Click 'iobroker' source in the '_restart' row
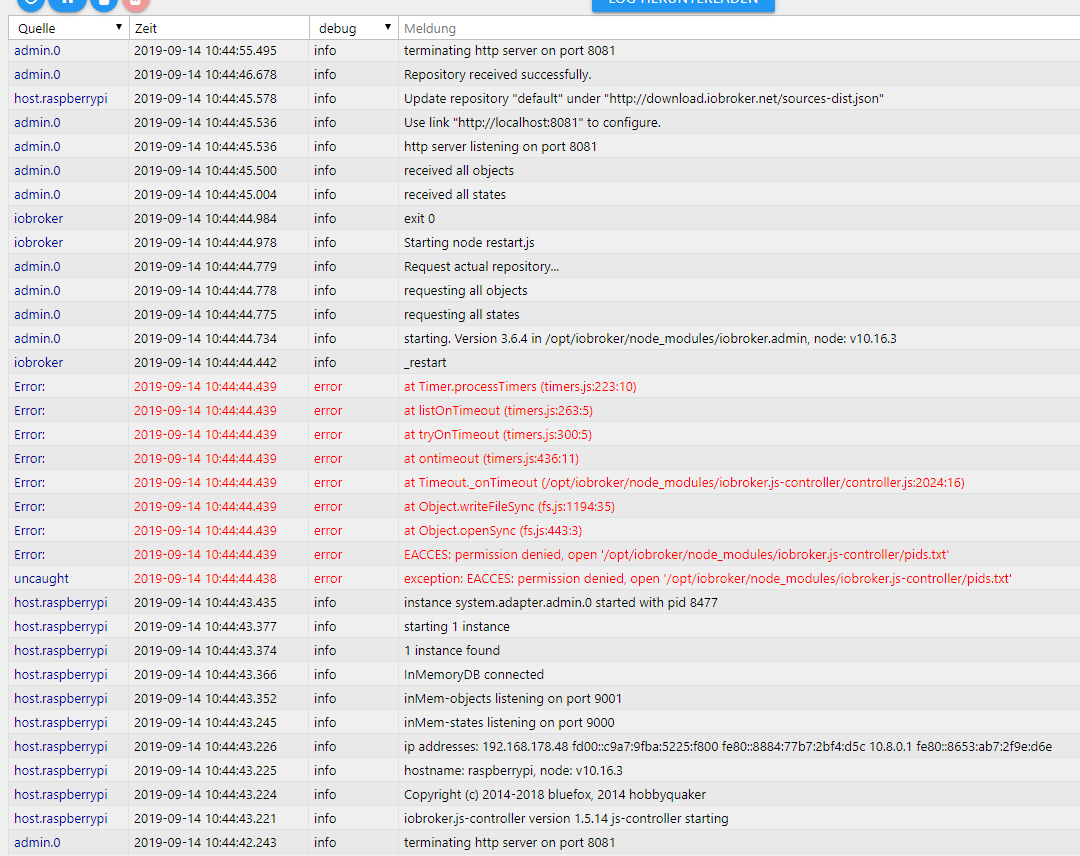Image resolution: width=1080 pixels, height=856 pixels. (39, 362)
